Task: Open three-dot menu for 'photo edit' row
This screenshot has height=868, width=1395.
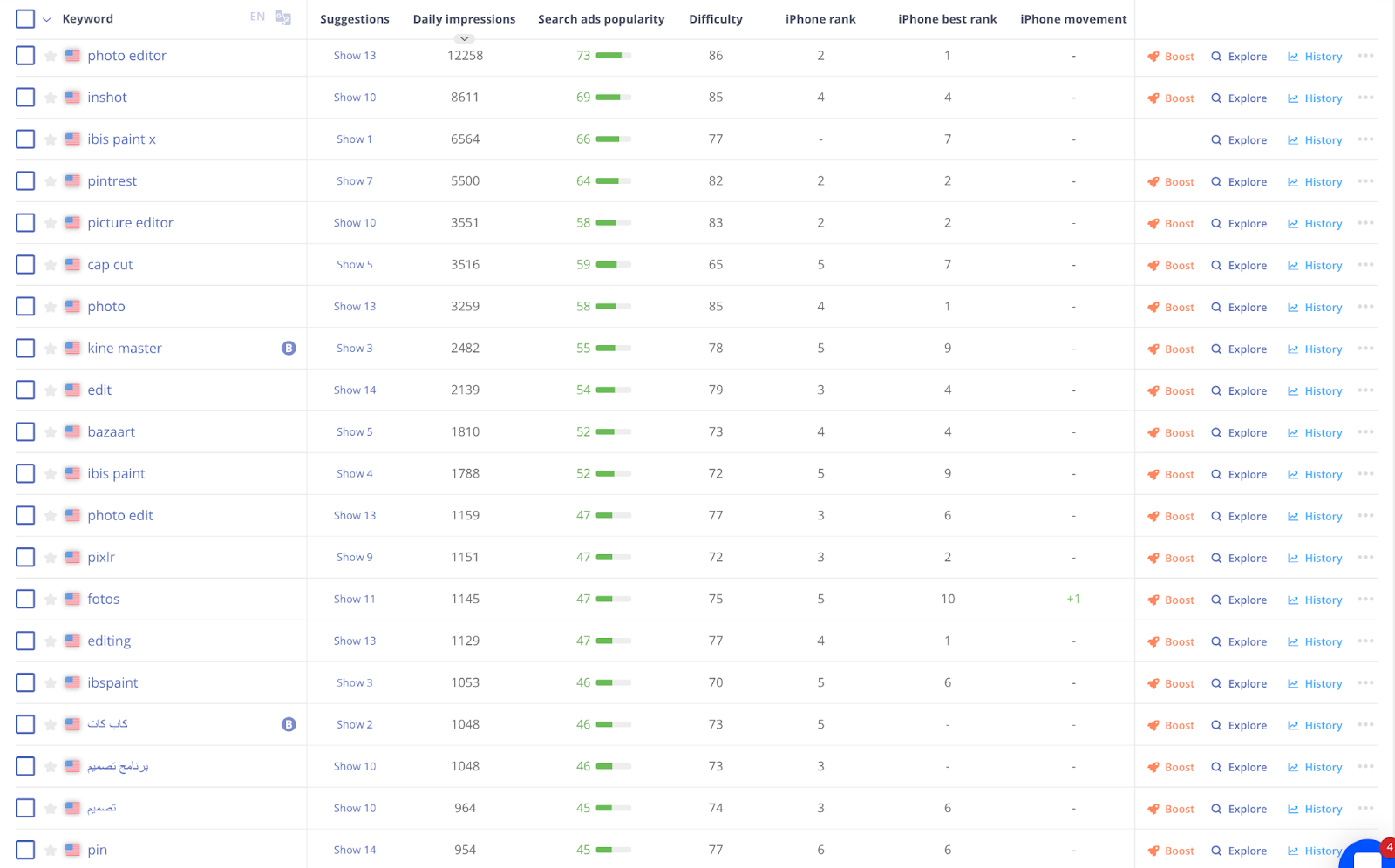Action: pos(1365,516)
